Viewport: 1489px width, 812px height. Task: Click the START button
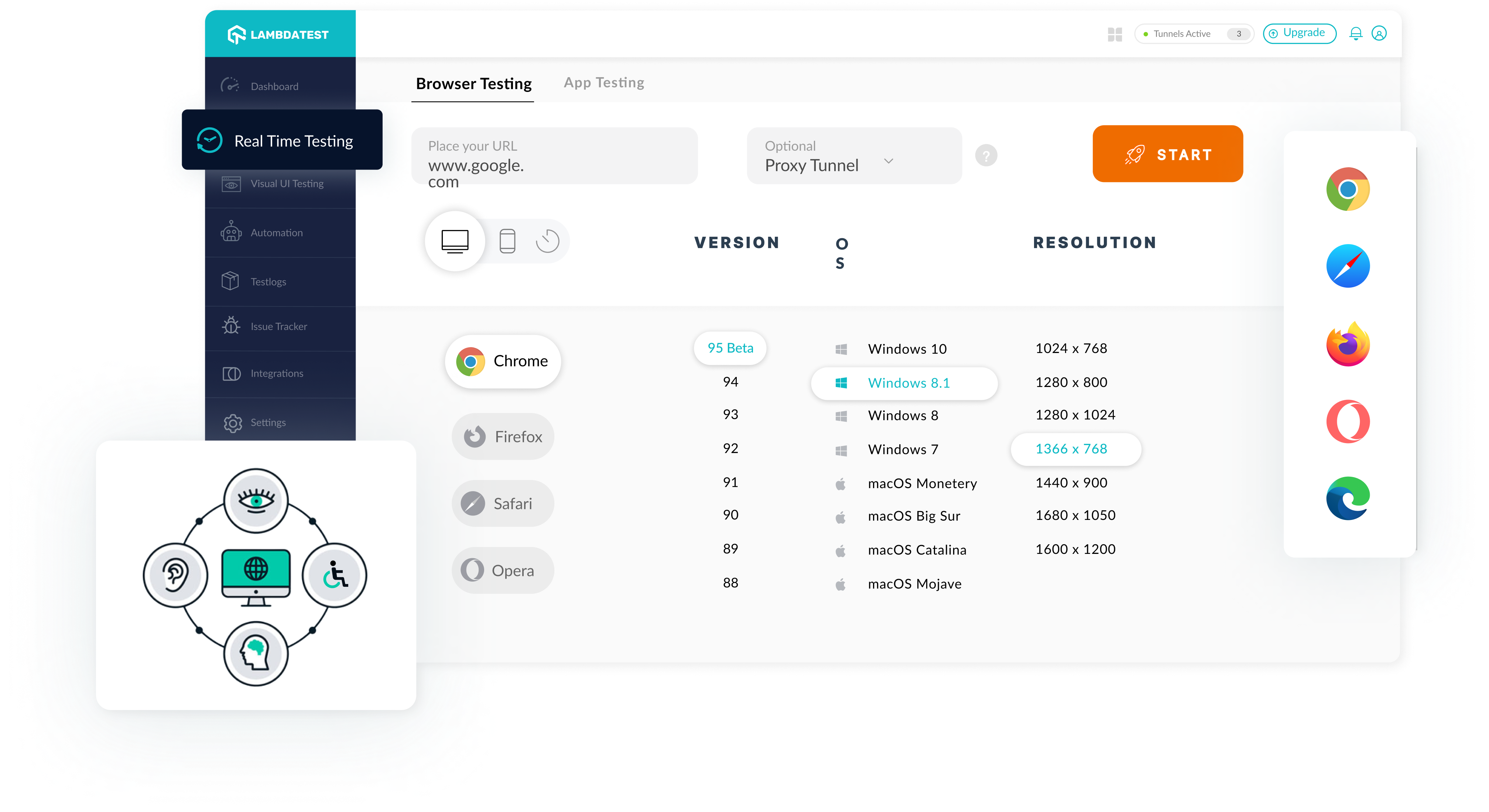[x=1166, y=155]
